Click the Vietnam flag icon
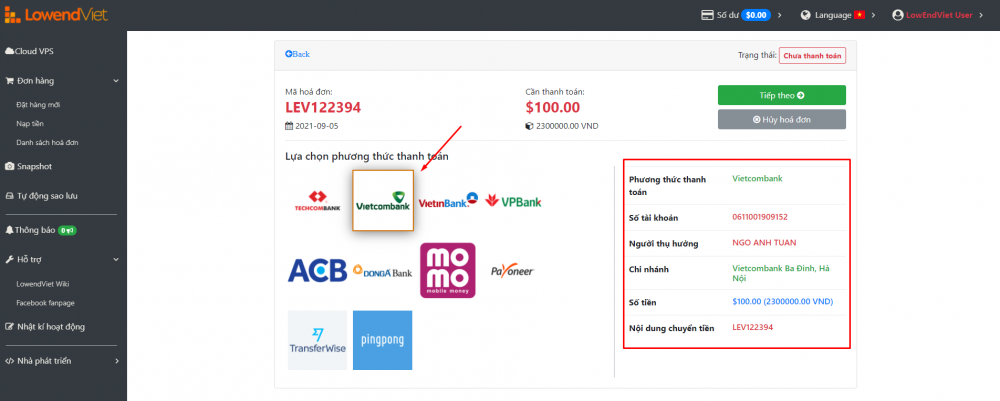 (x=859, y=15)
